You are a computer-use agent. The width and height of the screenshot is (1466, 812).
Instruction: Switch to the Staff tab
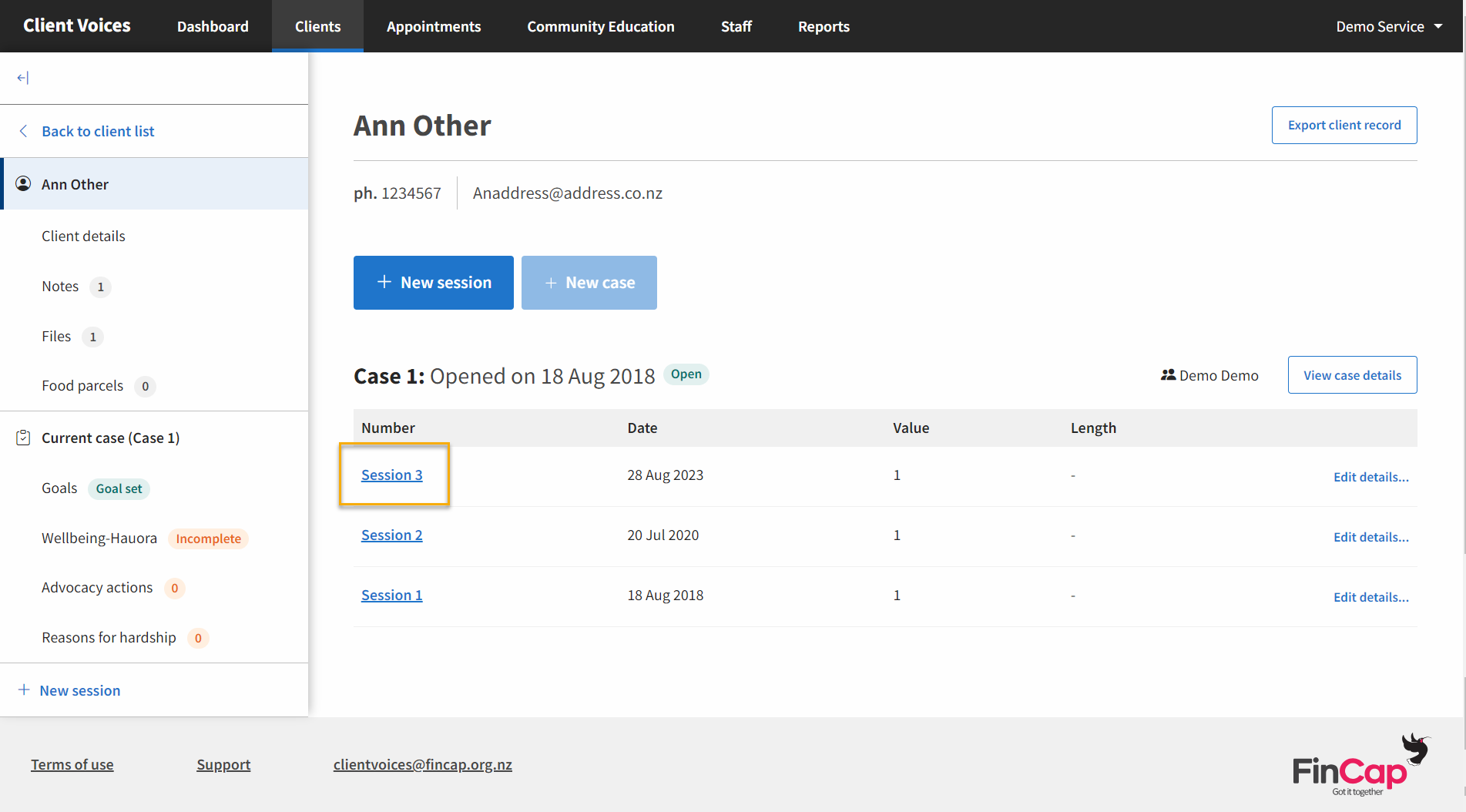(x=736, y=26)
